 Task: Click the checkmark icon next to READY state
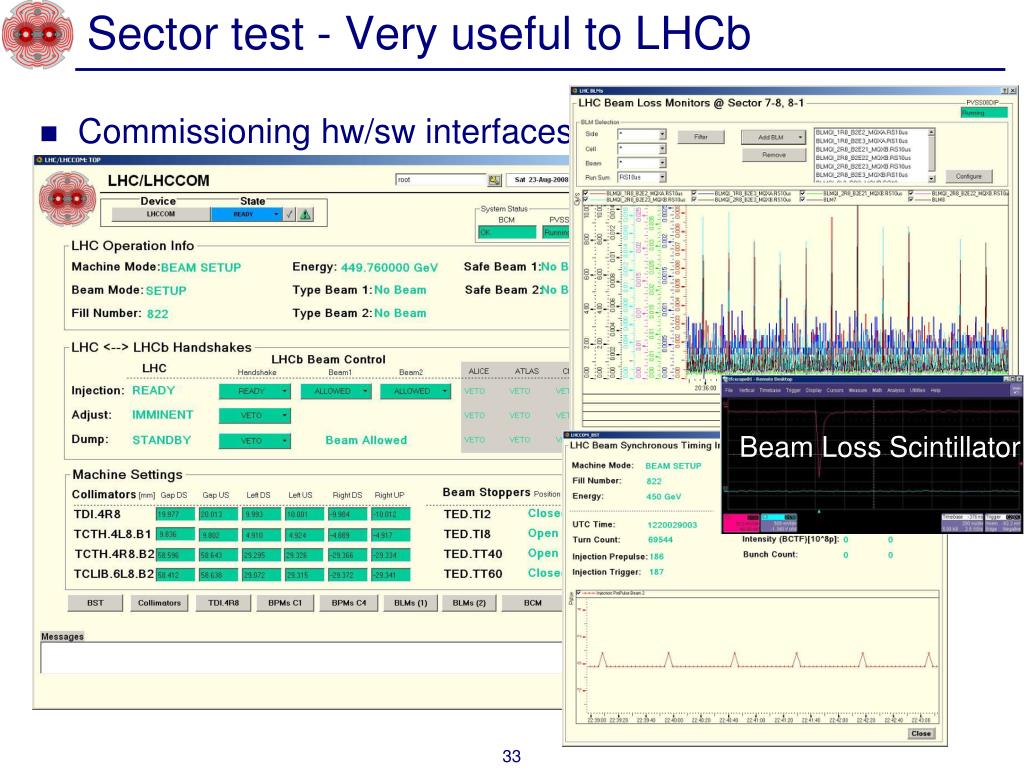coord(289,214)
